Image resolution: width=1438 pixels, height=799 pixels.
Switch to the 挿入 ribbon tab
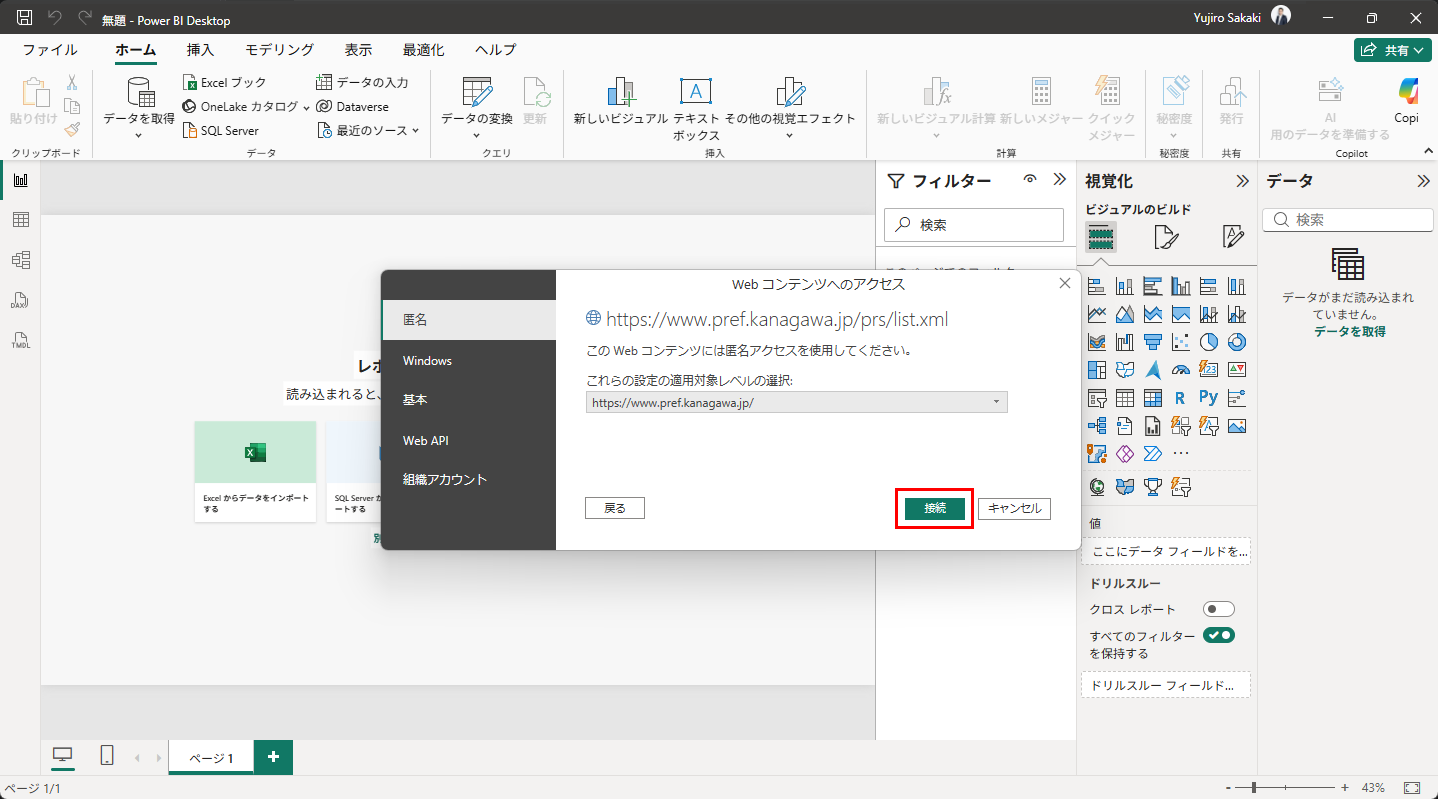click(200, 49)
